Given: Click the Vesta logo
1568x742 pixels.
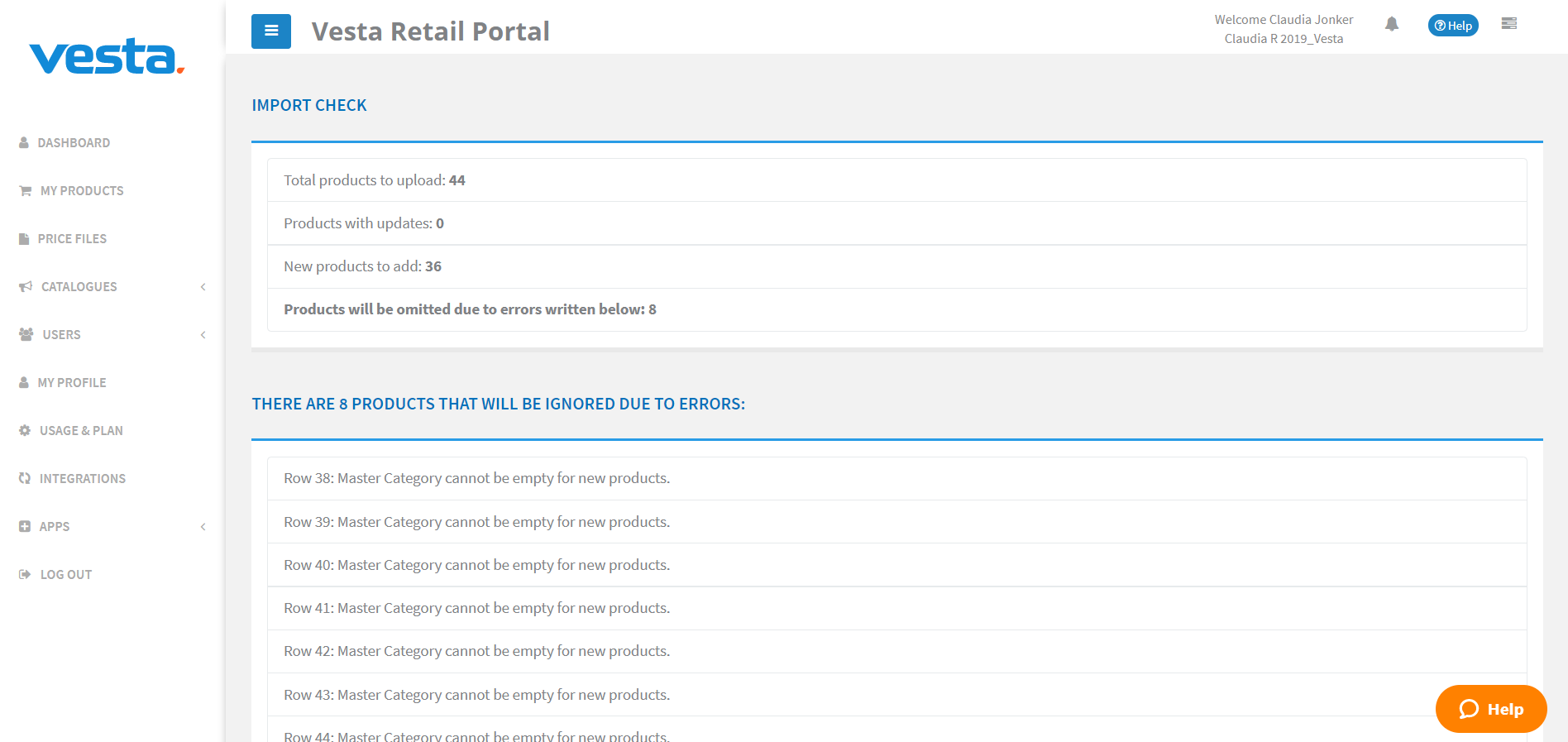Looking at the screenshot, I should coord(107,56).
